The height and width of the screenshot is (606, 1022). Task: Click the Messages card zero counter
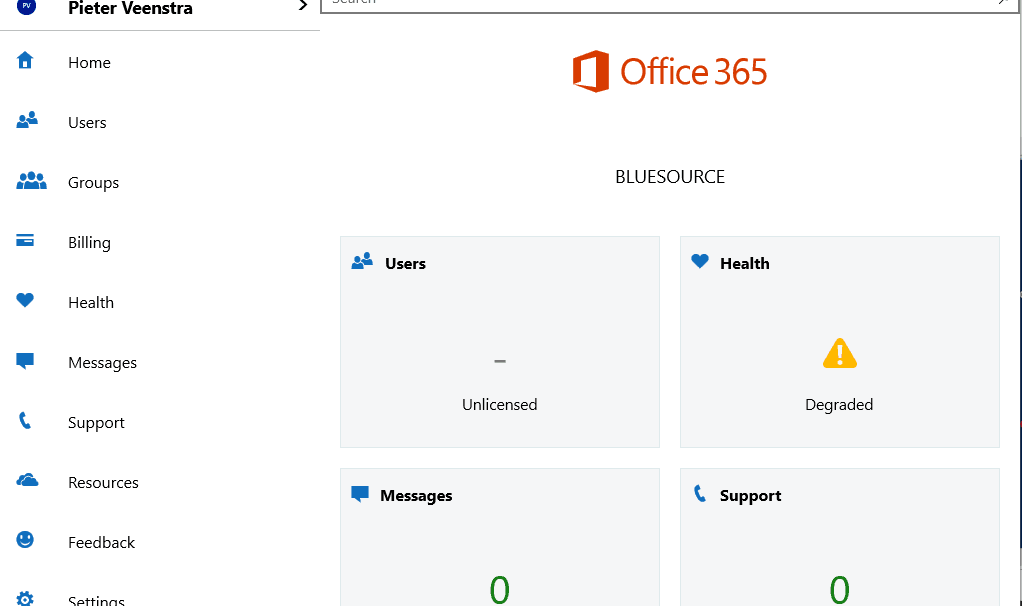coord(499,589)
